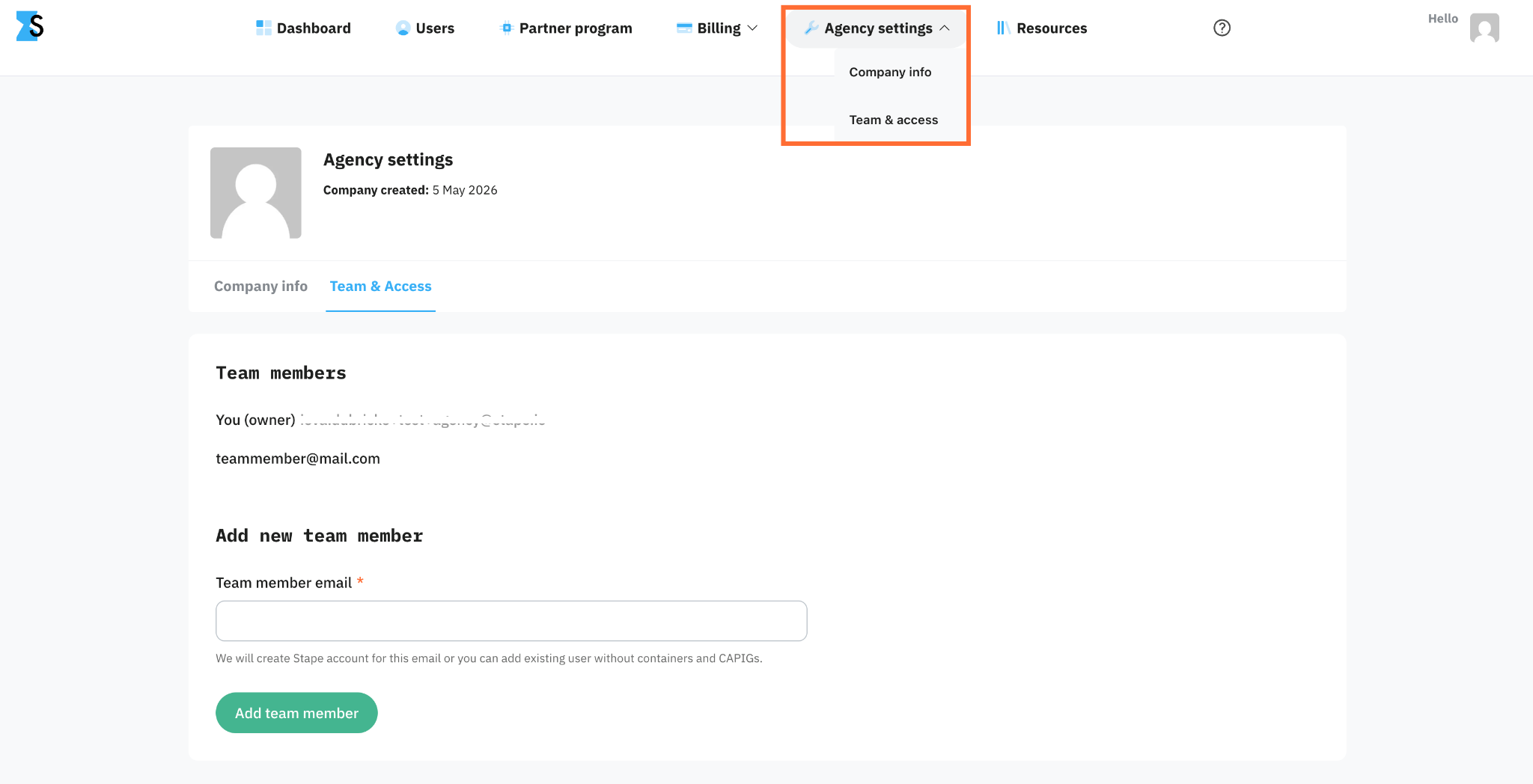Click the You (owner) member row

(380, 420)
